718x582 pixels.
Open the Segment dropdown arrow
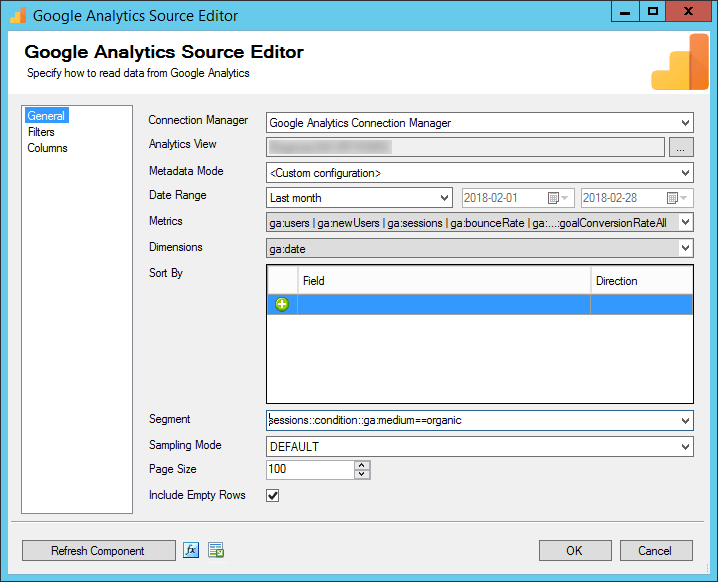(x=685, y=420)
